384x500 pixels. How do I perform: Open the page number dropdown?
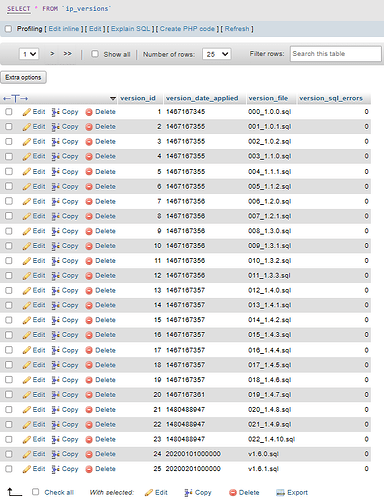pyautogui.click(x=29, y=54)
